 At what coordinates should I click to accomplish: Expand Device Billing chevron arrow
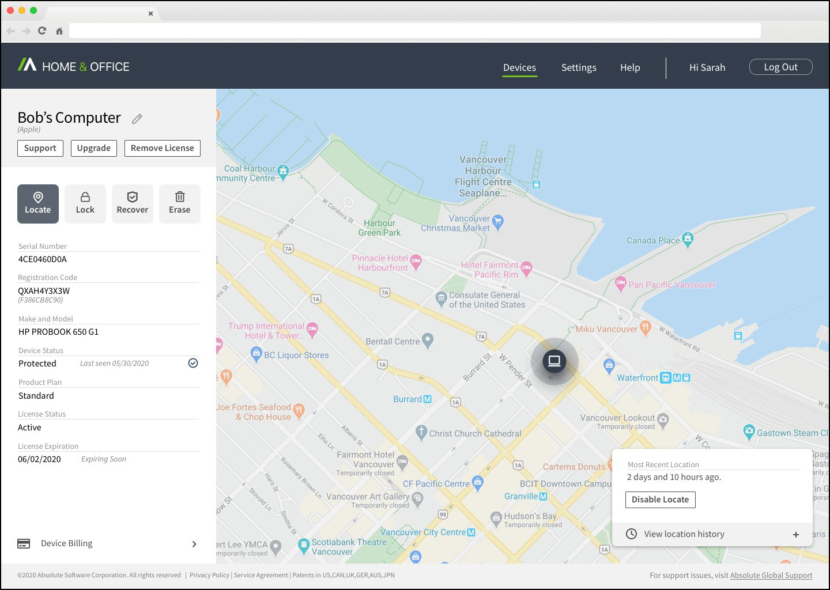(194, 544)
